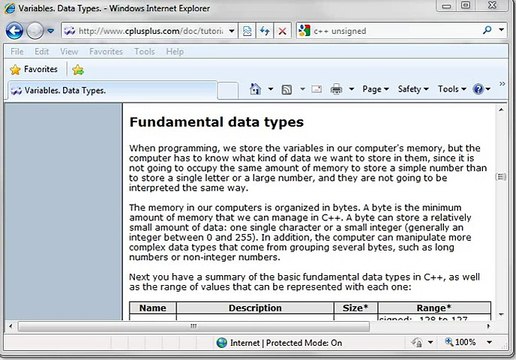Open the Page command bar menu
Screen dimensions: 516x360
pyautogui.click(x=376, y=89)
